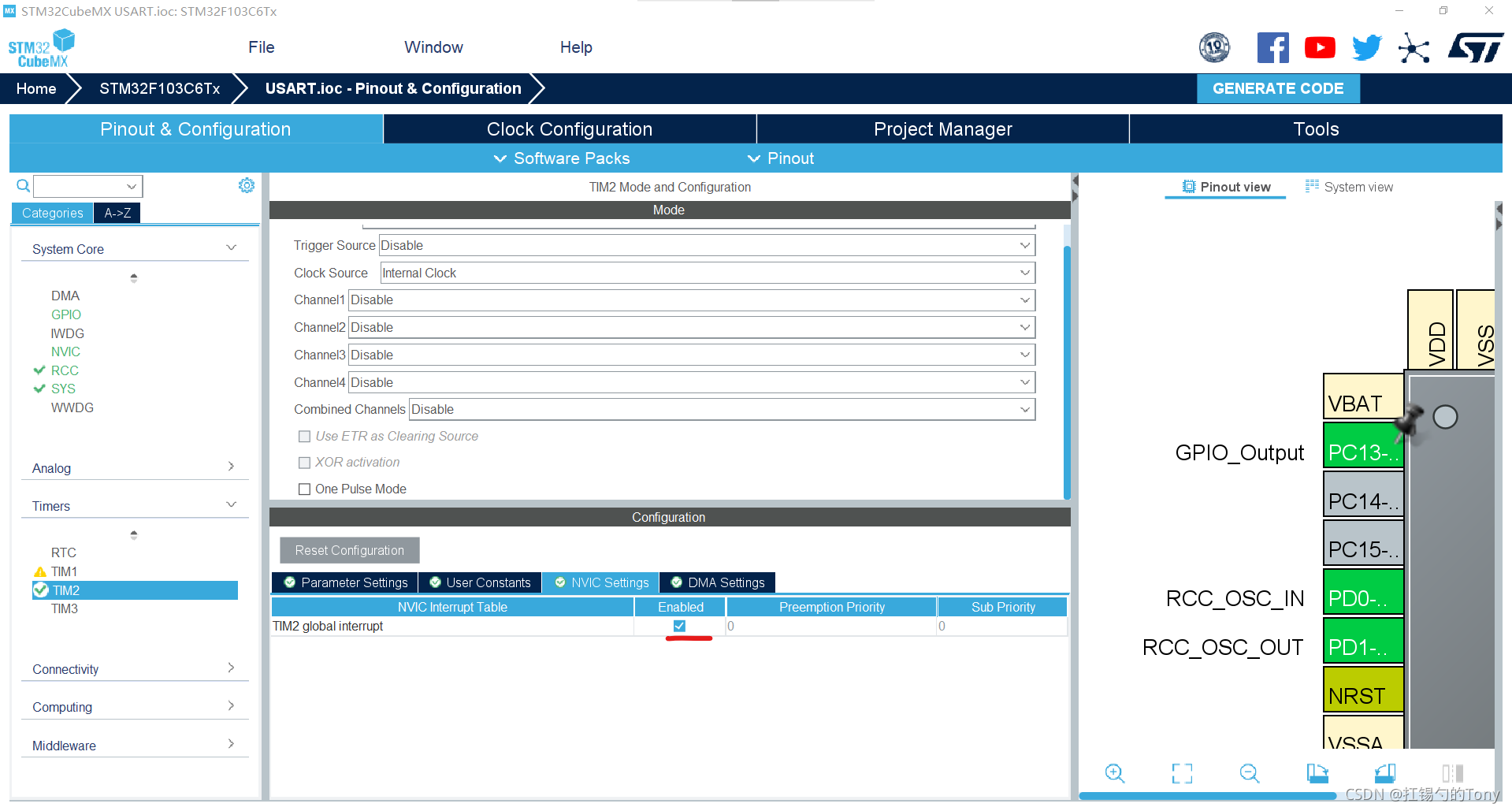Toggle TIM2 global interrupt Enabled checkbox
Screen dimensions: 1512x811
pos(679,626)
